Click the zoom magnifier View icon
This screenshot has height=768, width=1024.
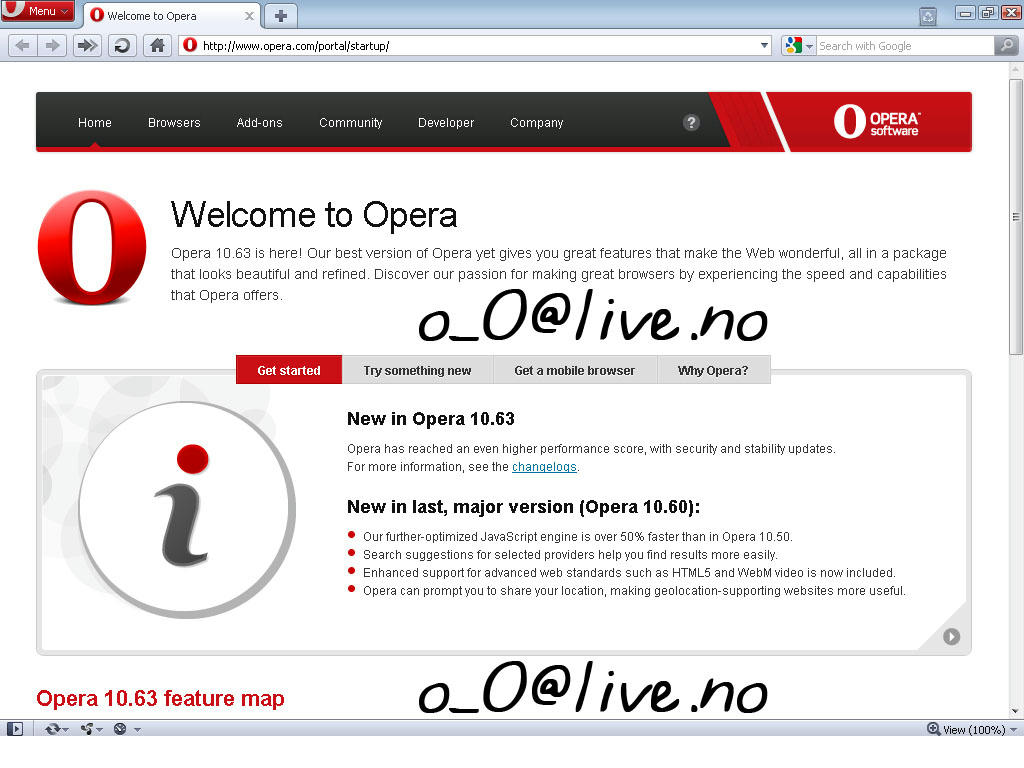(933, 729)
